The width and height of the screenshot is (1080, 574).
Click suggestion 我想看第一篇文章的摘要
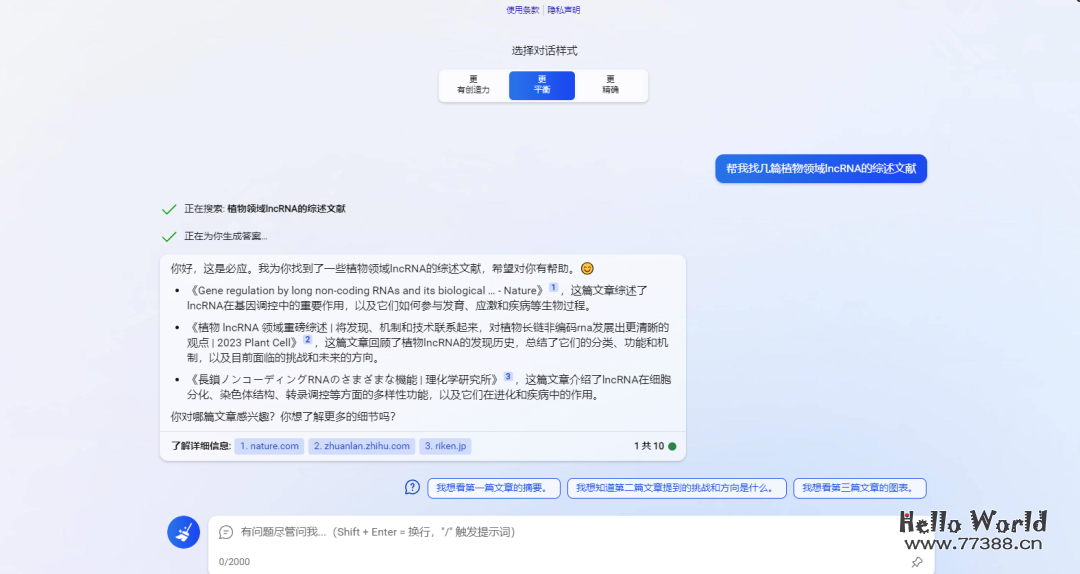(x=494, y=488)
